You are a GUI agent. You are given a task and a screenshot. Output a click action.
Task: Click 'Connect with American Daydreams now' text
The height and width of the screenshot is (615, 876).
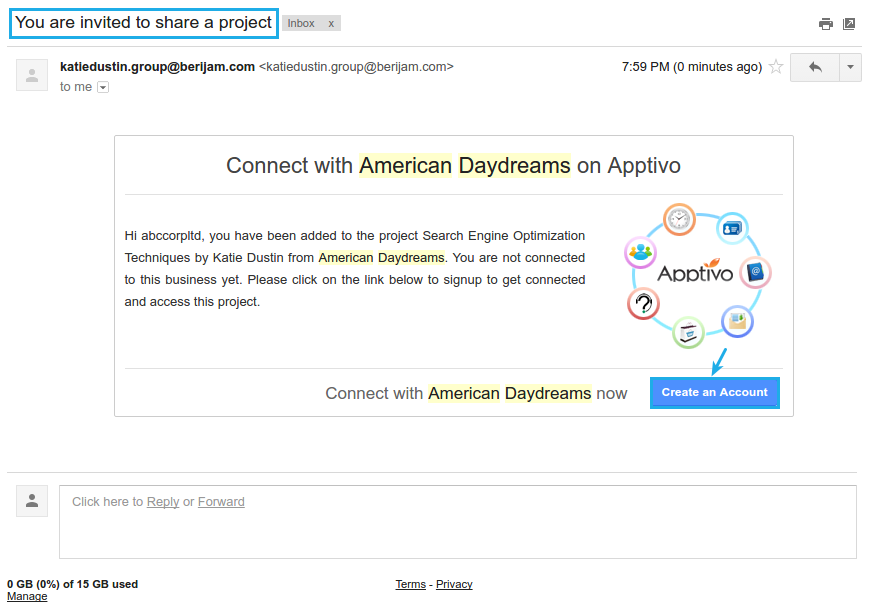click(476, 393)
